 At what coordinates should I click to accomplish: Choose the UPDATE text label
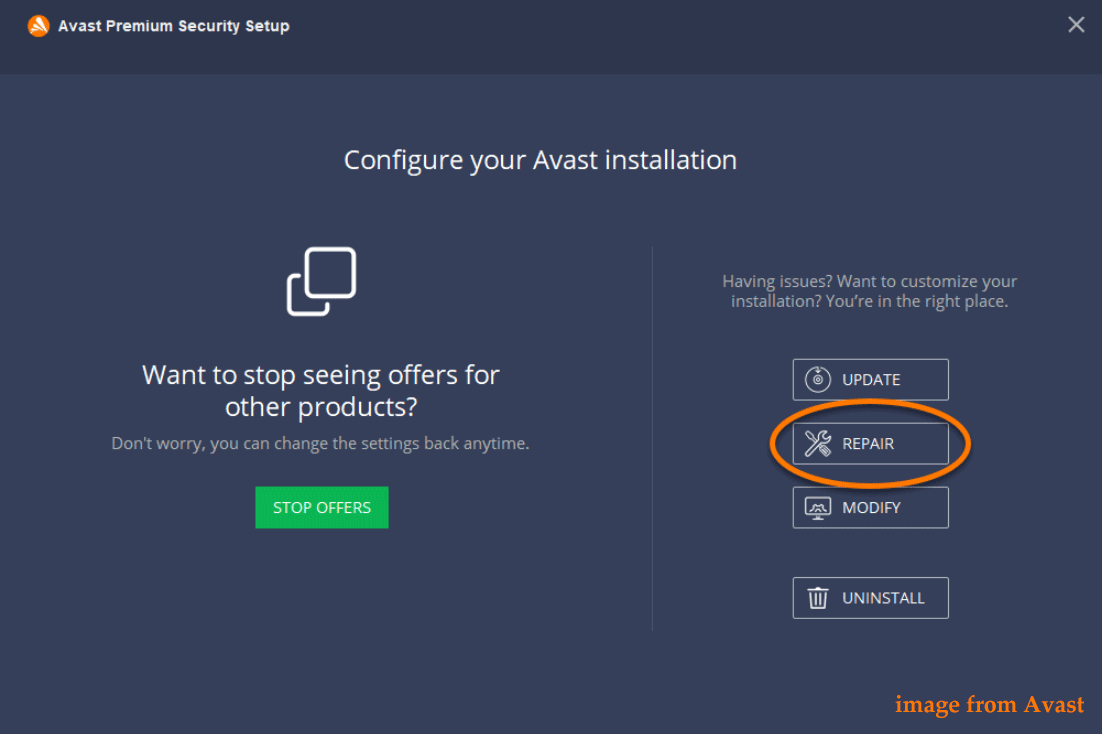(871, 380)
